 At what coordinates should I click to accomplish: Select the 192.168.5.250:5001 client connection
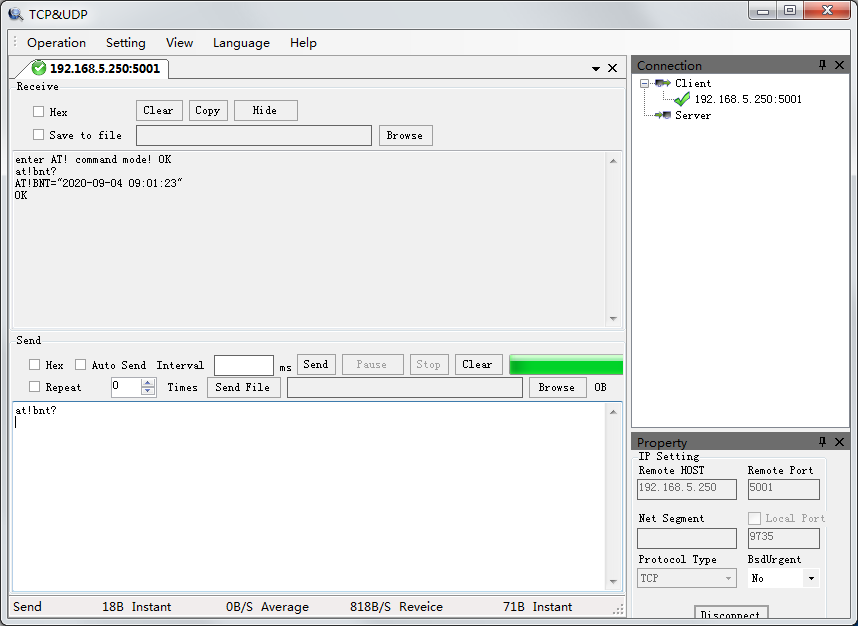coord(747,99)
